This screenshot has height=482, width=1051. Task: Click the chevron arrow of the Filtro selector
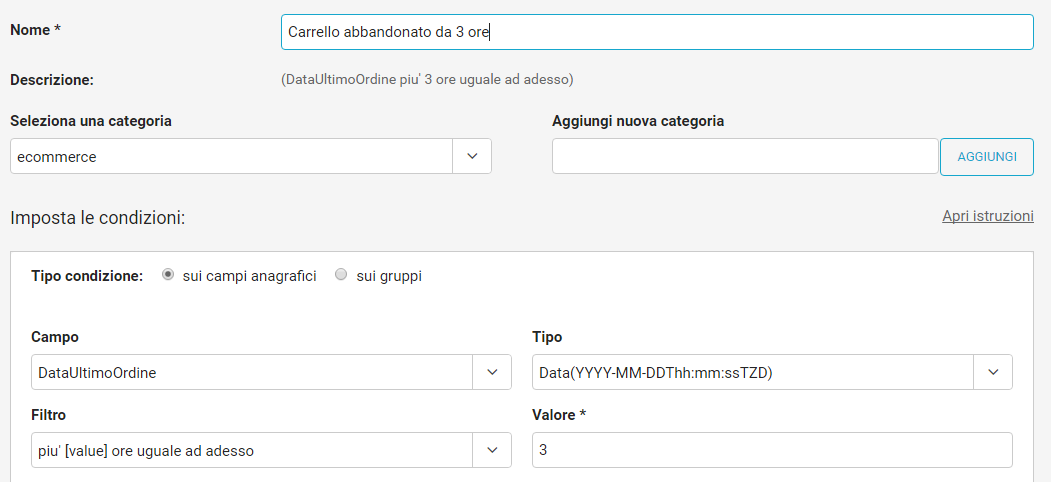point(491,450)
